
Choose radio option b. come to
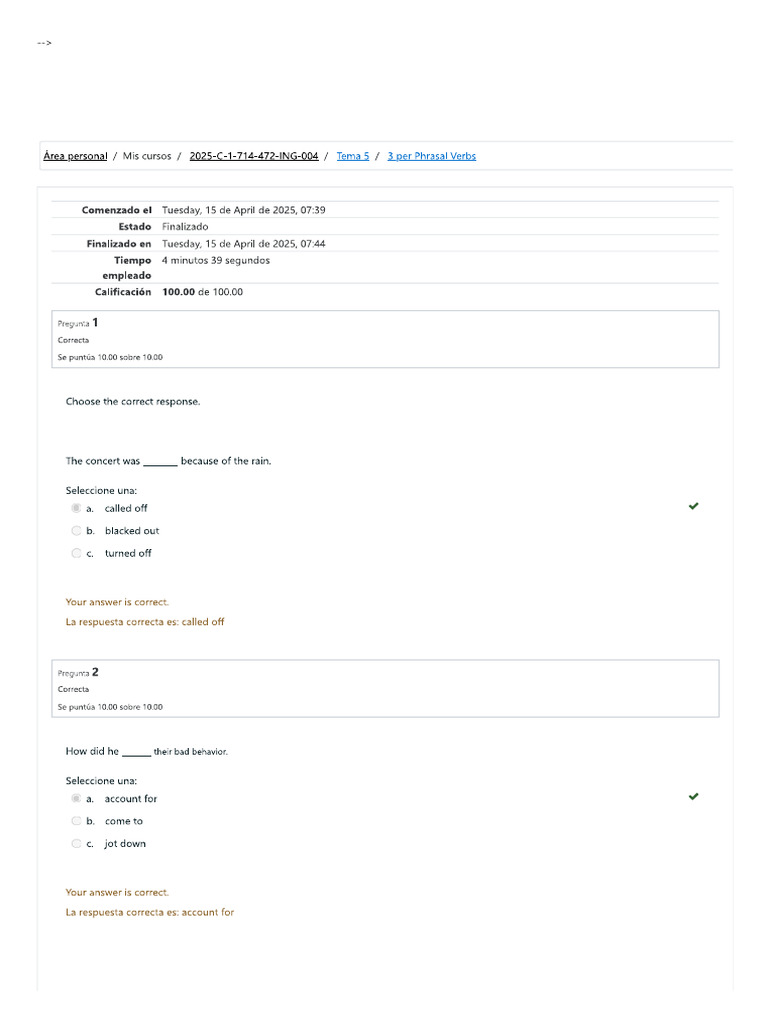coord(76,821)
